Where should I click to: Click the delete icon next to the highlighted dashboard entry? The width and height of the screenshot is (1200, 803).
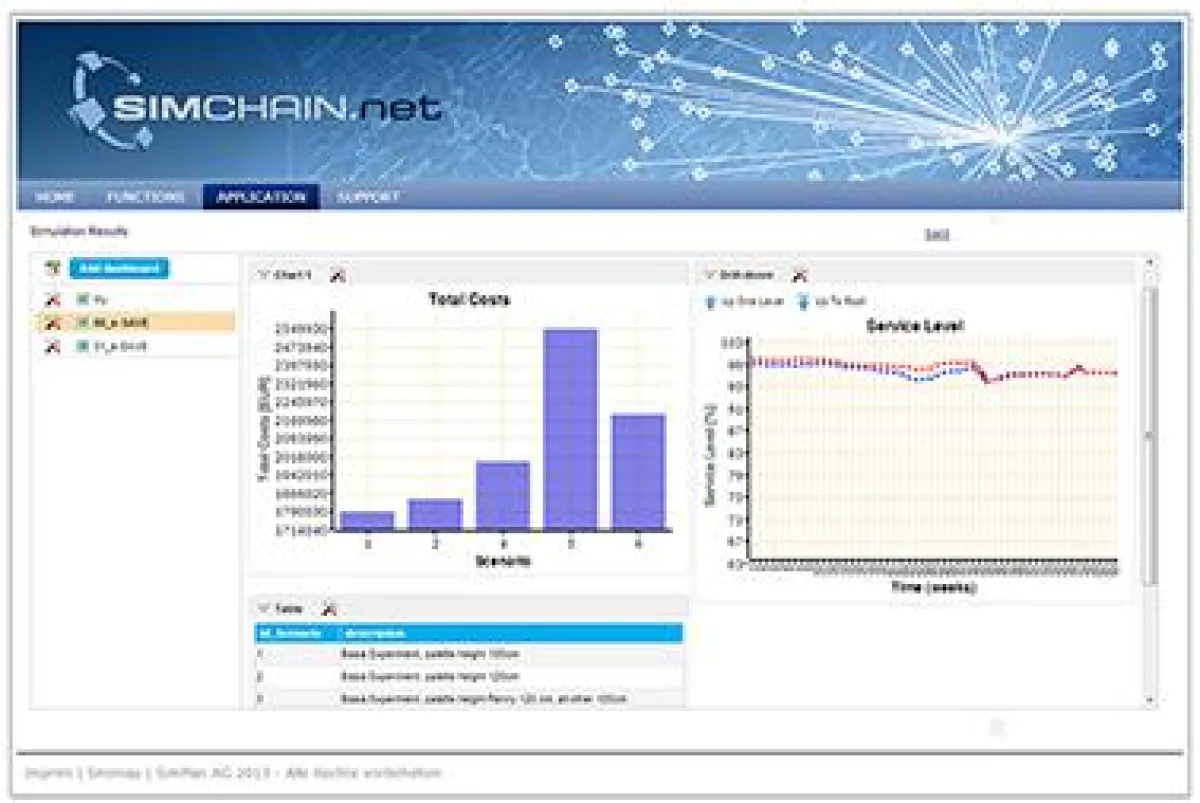coord(53,321)
